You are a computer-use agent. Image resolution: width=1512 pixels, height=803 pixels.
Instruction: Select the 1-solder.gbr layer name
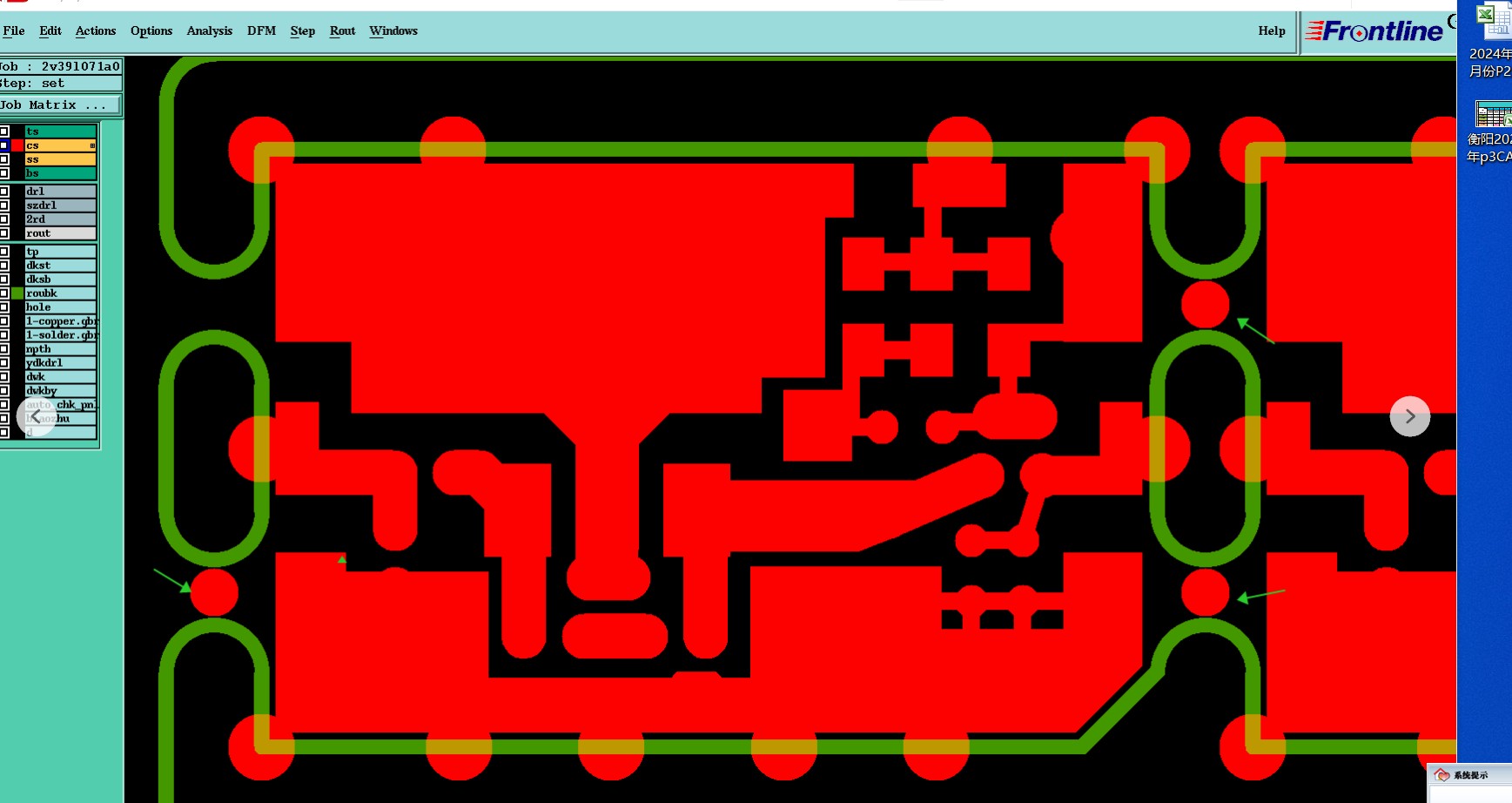point(61,335)
